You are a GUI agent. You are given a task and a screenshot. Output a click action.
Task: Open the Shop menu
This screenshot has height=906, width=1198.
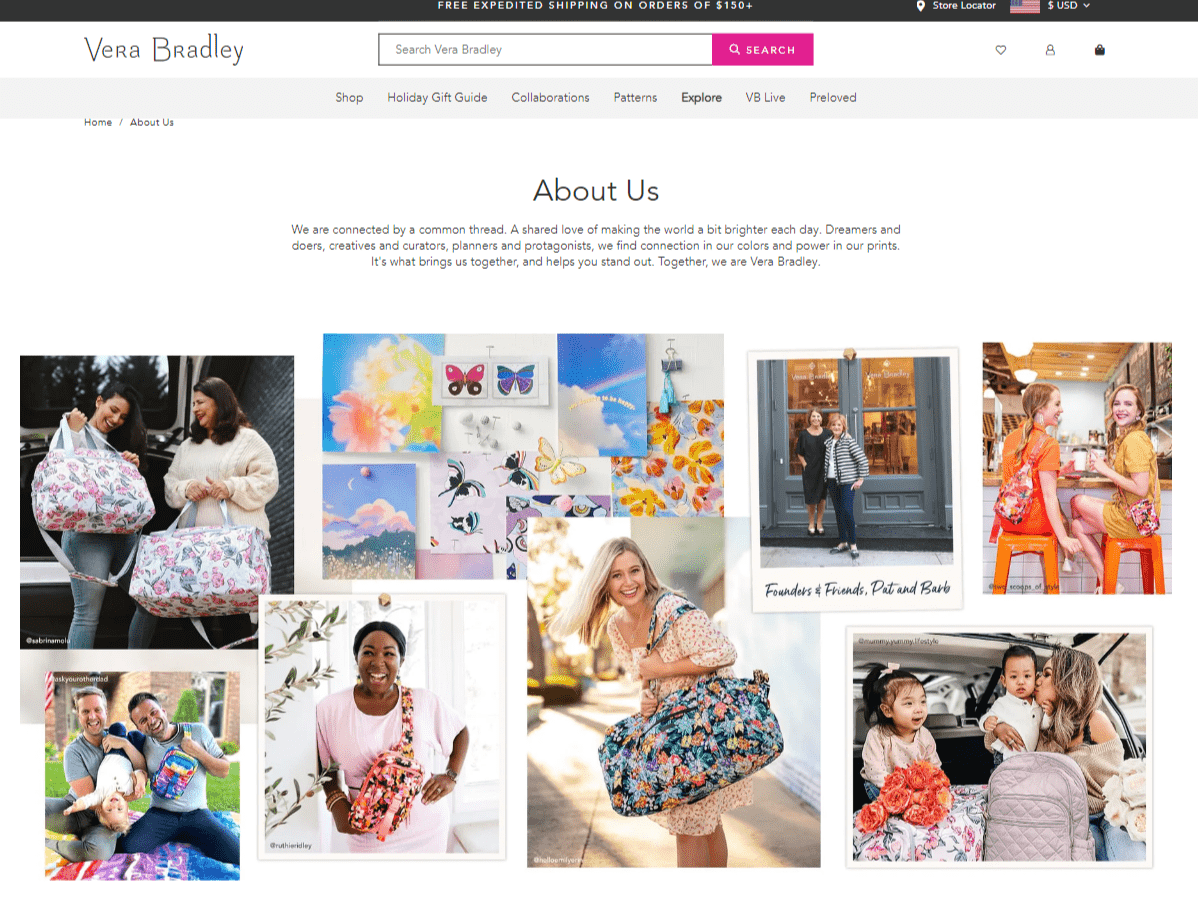tap(349, 98)
